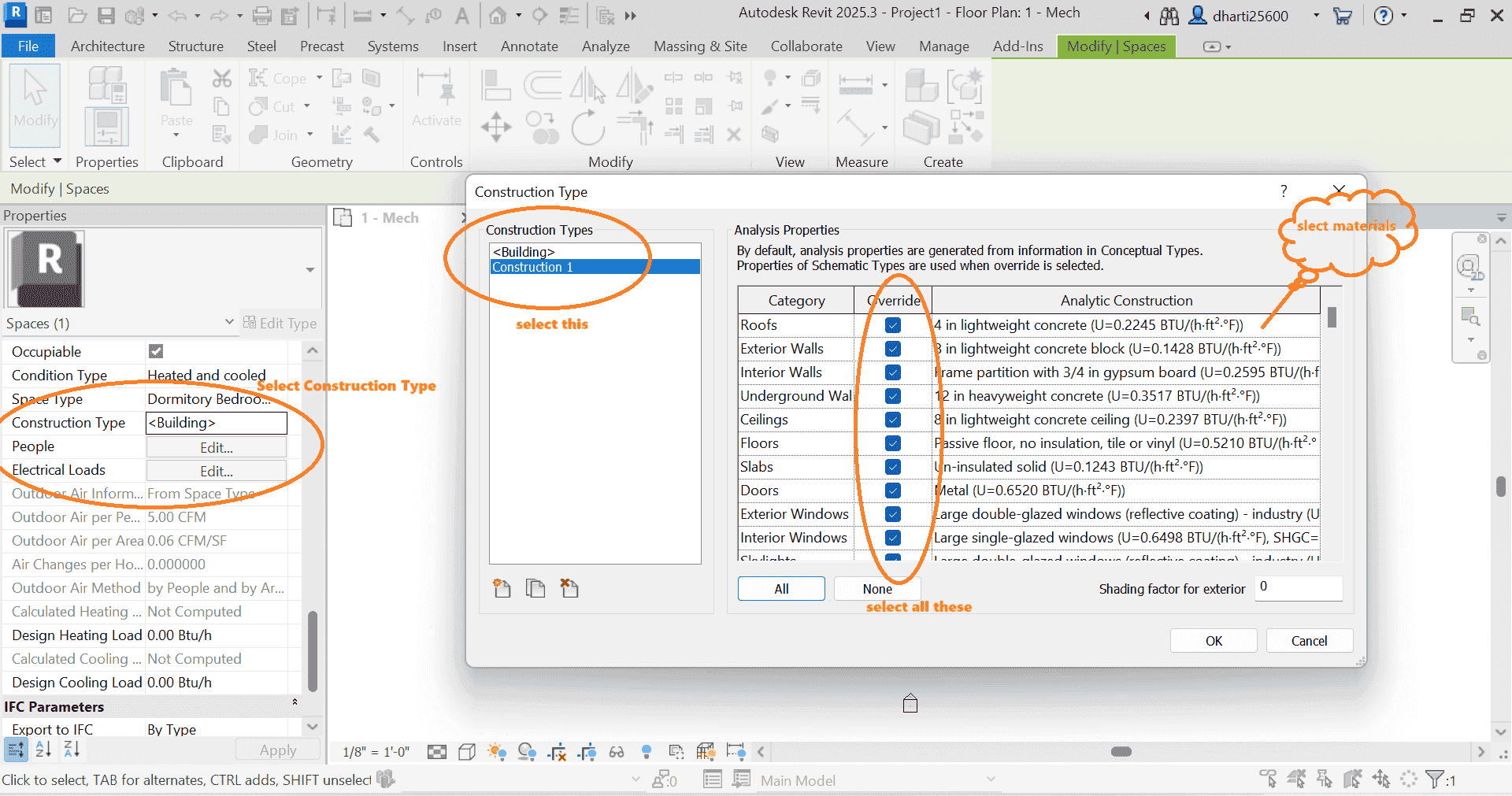
Task: Select the Move tool in Modify panel
Action: coord(496,128)
